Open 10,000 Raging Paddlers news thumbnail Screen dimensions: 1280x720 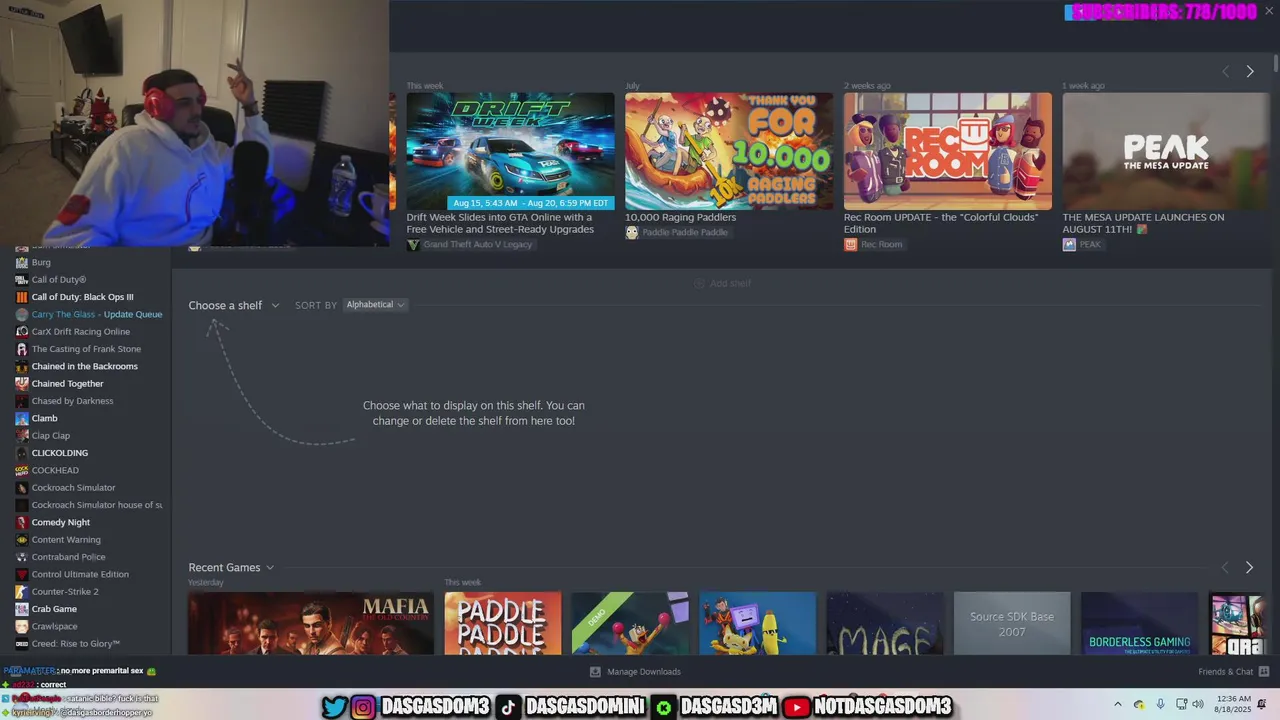(729, 151)
